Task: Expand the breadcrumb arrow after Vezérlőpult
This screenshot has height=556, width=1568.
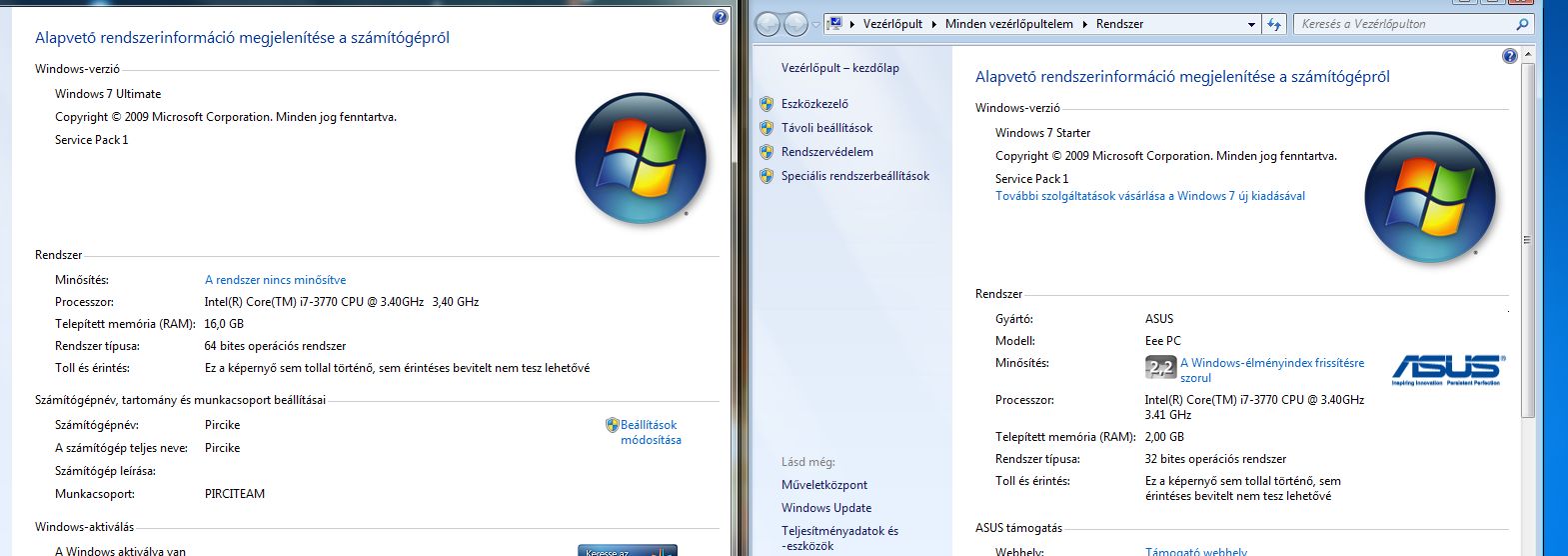Action: 934,24
